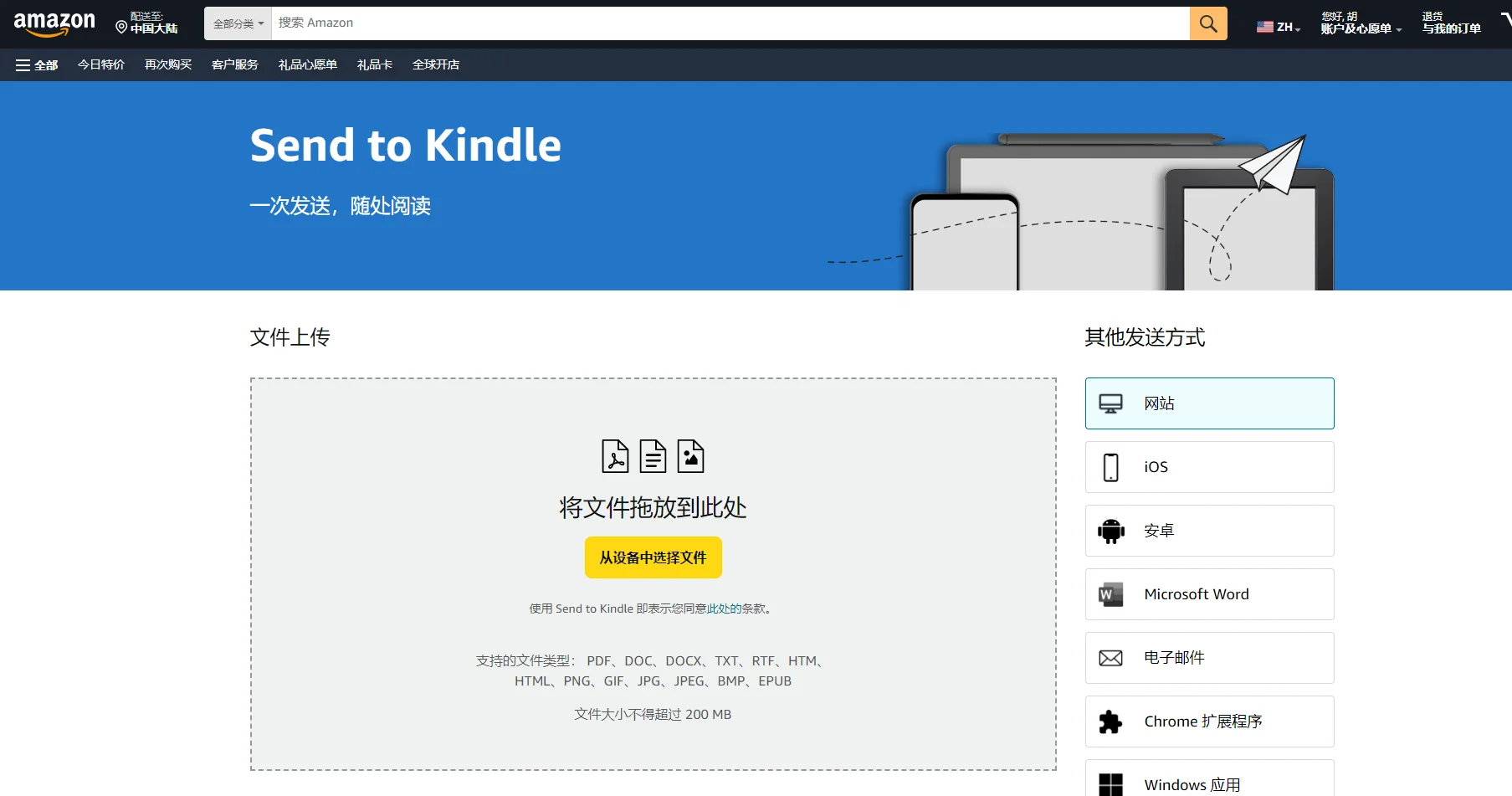The height and width of the screenshot is (796, 1512).
Task: Click 配送至 中国大陆 delivery location
Action: pos(147,23)
